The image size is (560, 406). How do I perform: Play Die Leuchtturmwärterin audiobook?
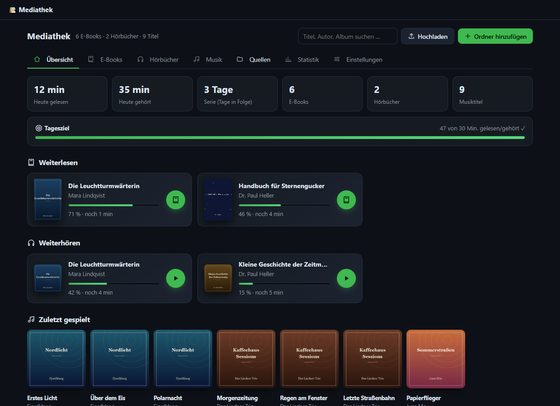[x=176, y=278]
